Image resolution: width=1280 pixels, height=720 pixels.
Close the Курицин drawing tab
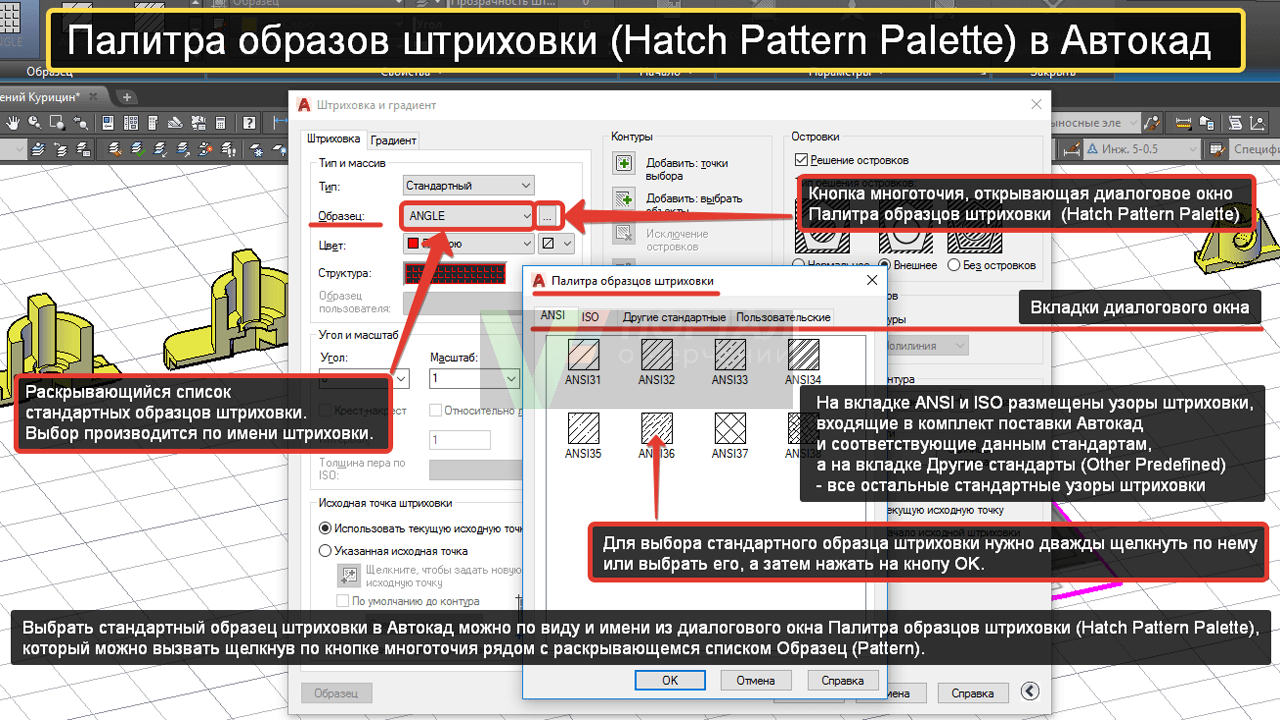[x=93, y=95]
